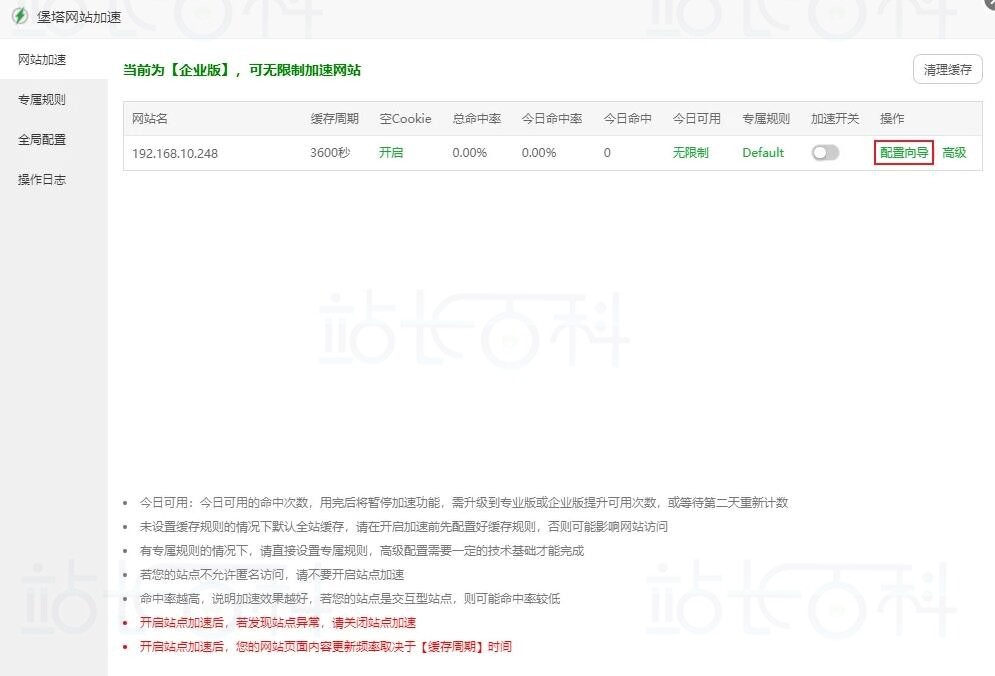
Task: Toggle the 空Cookie 开启 setting
Action: (390, 152)
